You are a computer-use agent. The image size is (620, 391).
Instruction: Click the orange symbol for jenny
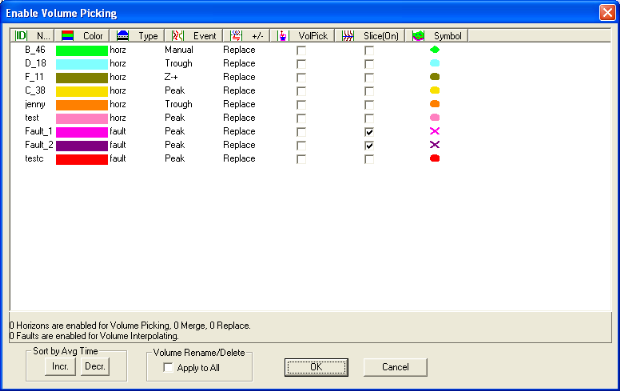(435, 104)
